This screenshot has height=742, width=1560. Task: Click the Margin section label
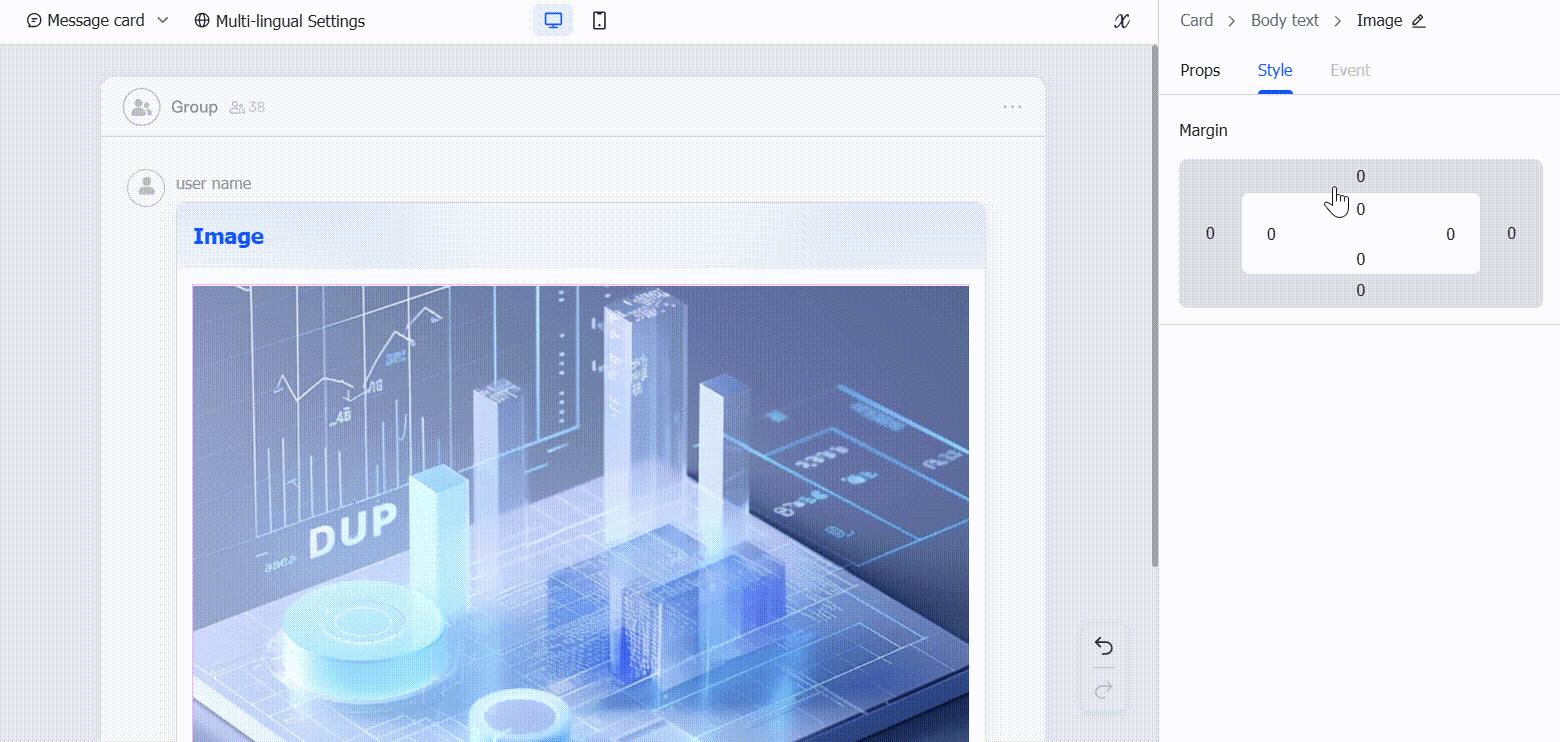(x=1203, y=130)
